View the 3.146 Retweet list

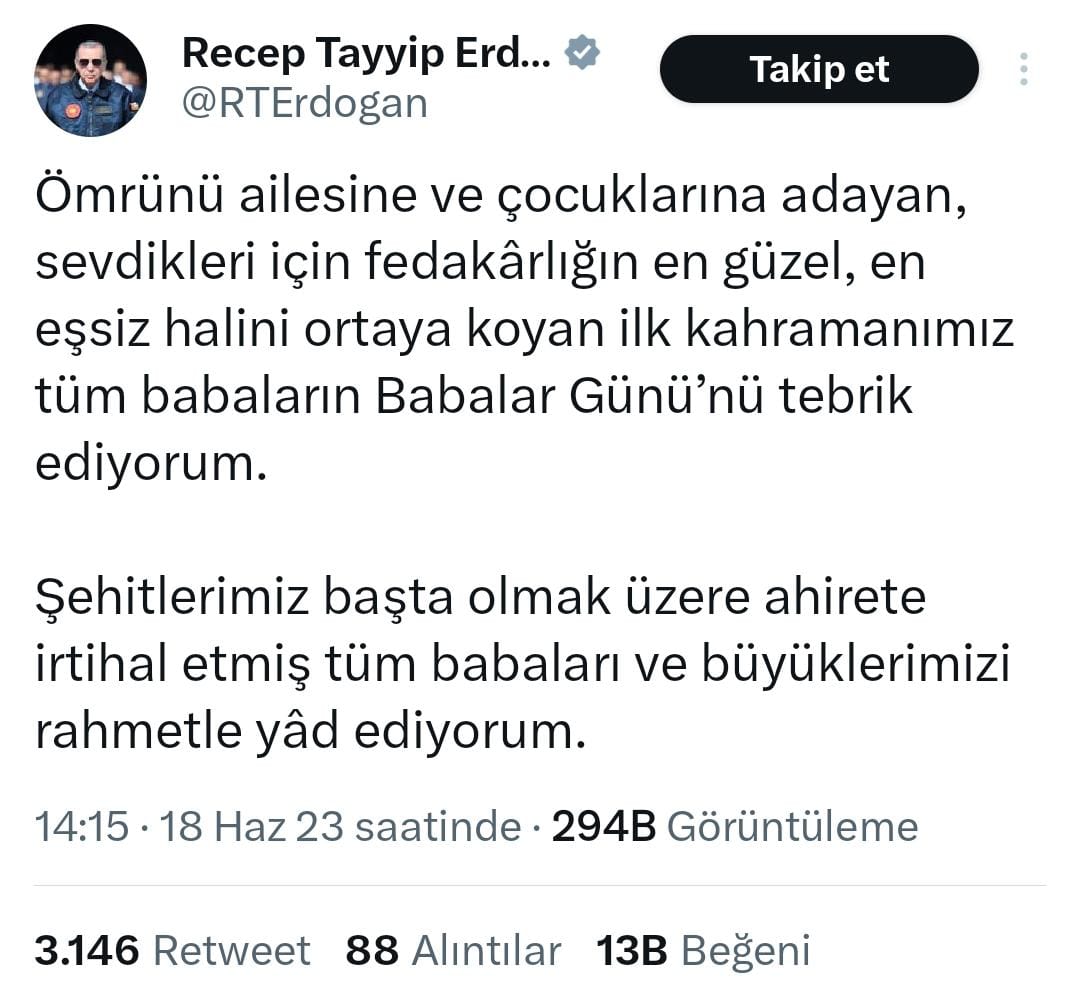[172, 950]
